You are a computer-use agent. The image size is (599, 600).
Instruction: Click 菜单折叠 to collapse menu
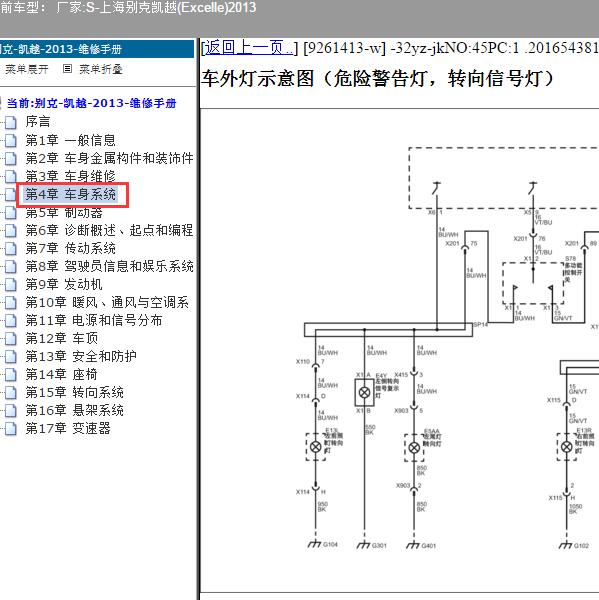101,69
